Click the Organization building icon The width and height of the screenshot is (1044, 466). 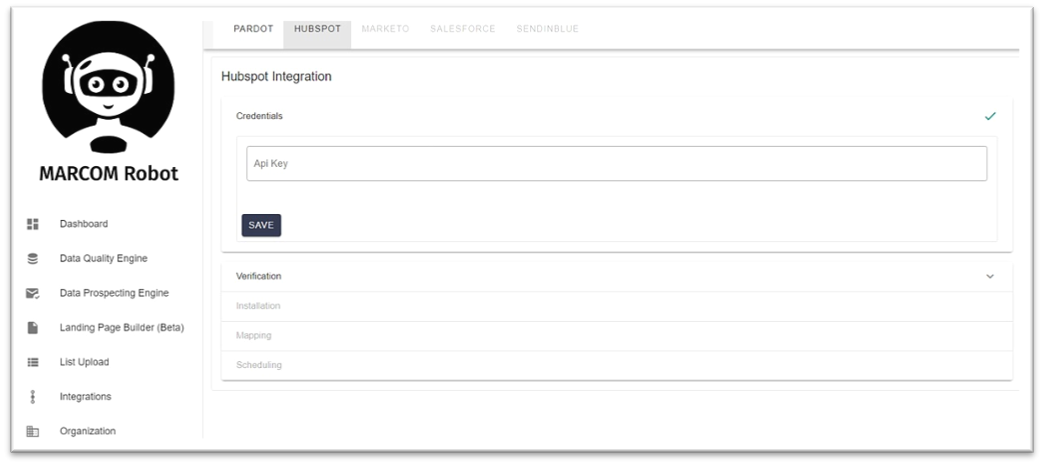[33, 431]
